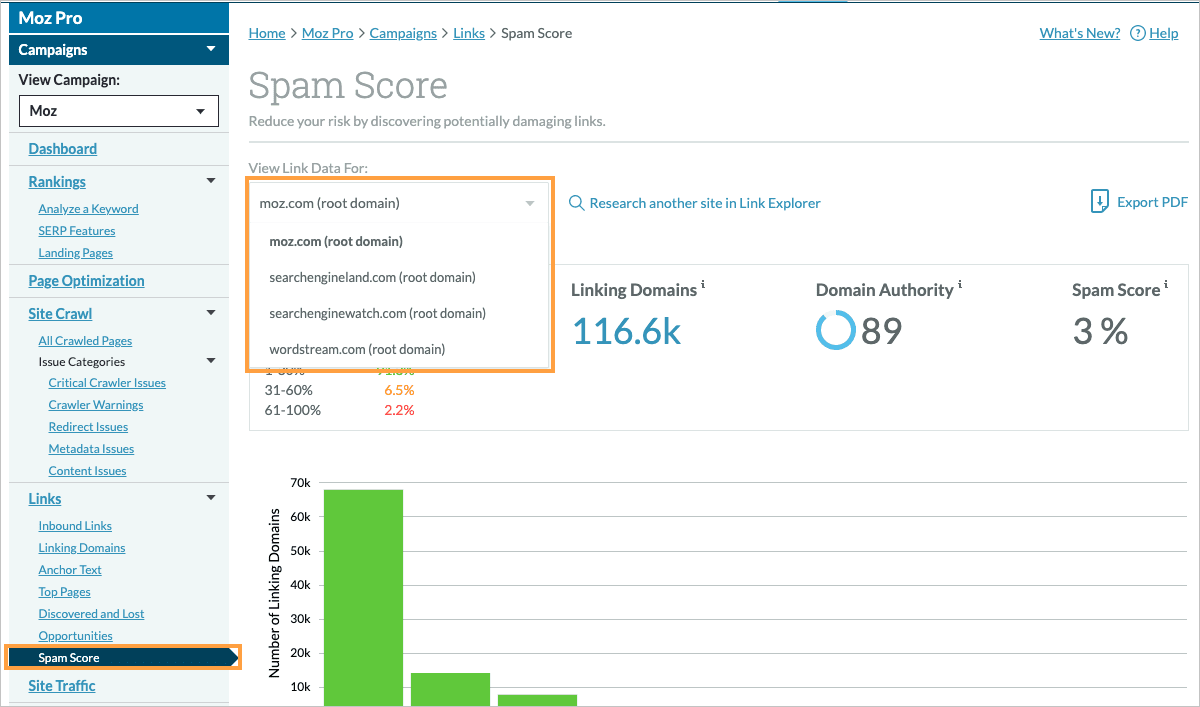Collapse the Issue Categories tree arrow

point(210,361)
